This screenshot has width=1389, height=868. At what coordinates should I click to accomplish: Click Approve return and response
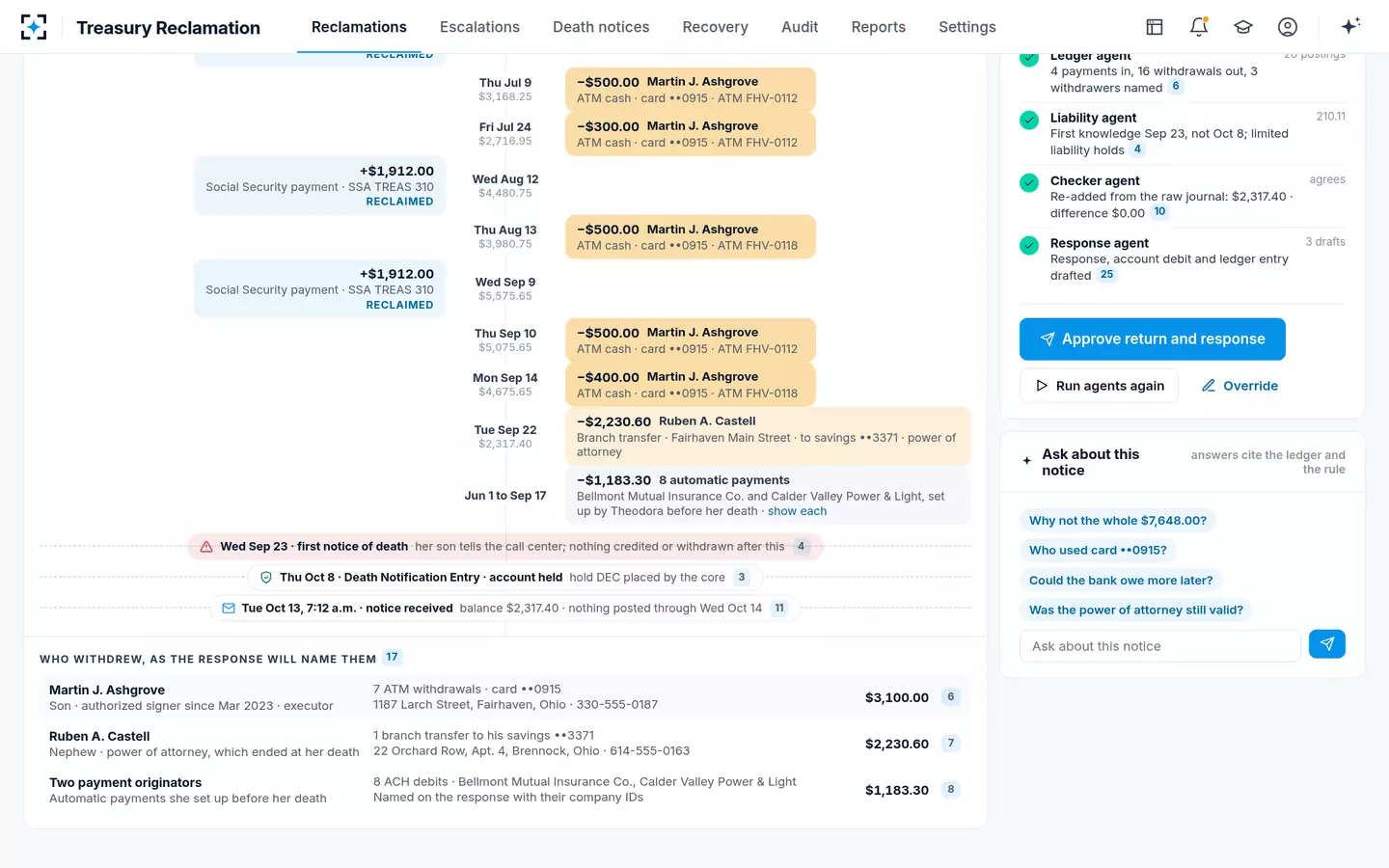click(x=1152, y=339)
